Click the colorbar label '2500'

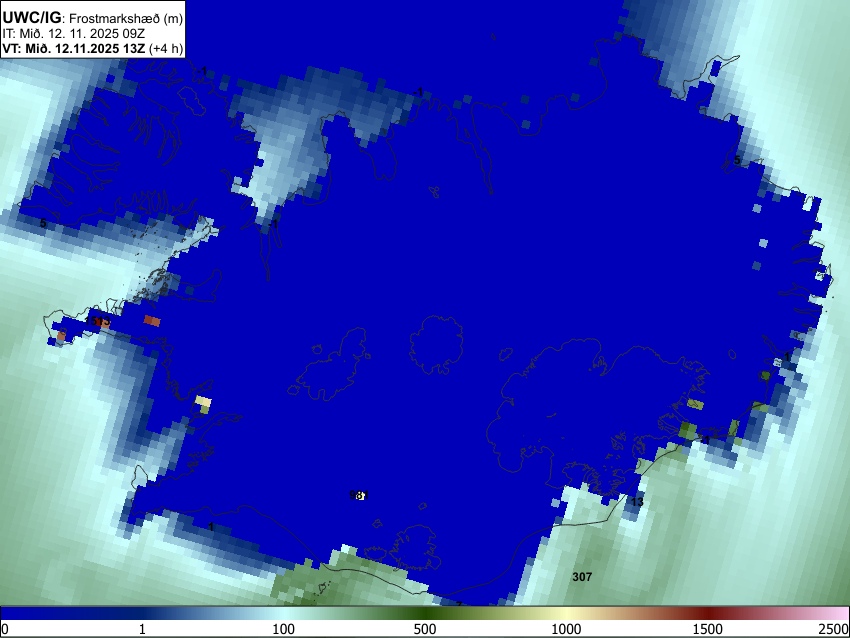835,629
